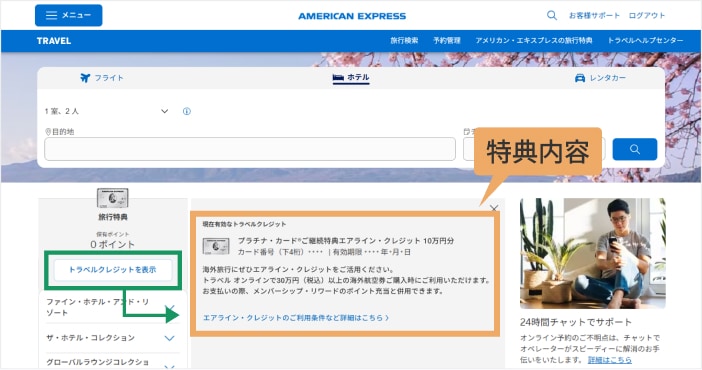Open 旅行検索 menu item
The image size is (702, 370).
(x=404, y=41)
